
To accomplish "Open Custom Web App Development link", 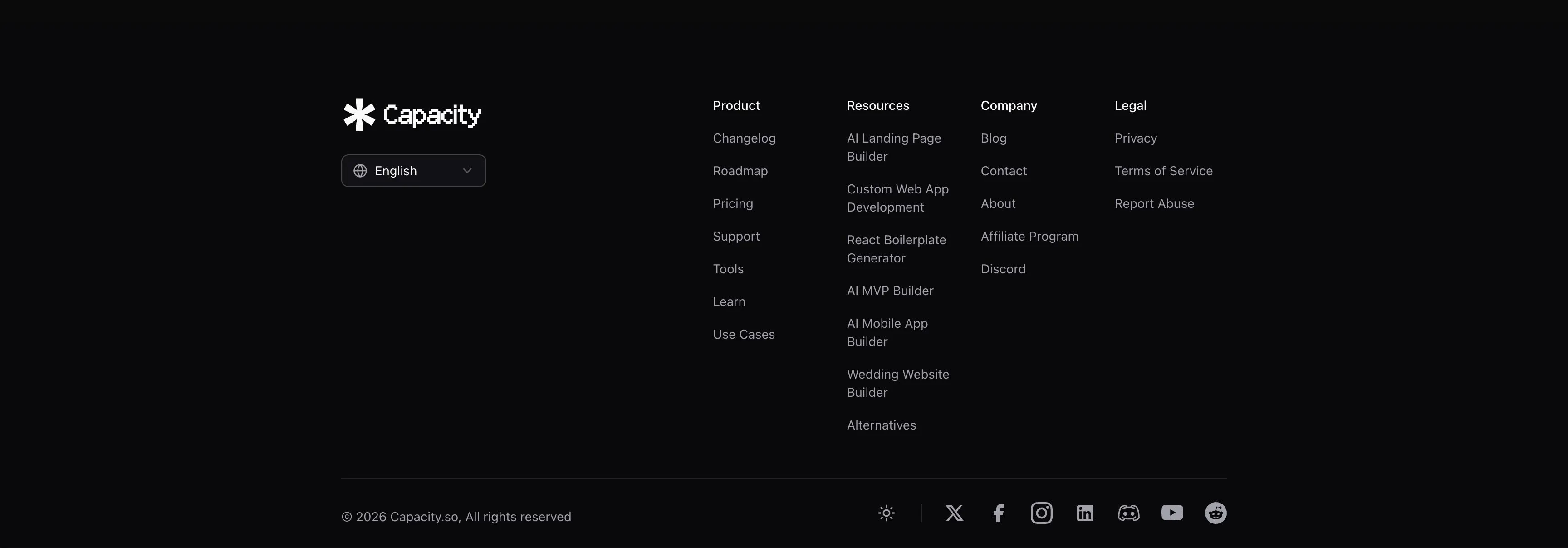I will [x=898, y=198].
